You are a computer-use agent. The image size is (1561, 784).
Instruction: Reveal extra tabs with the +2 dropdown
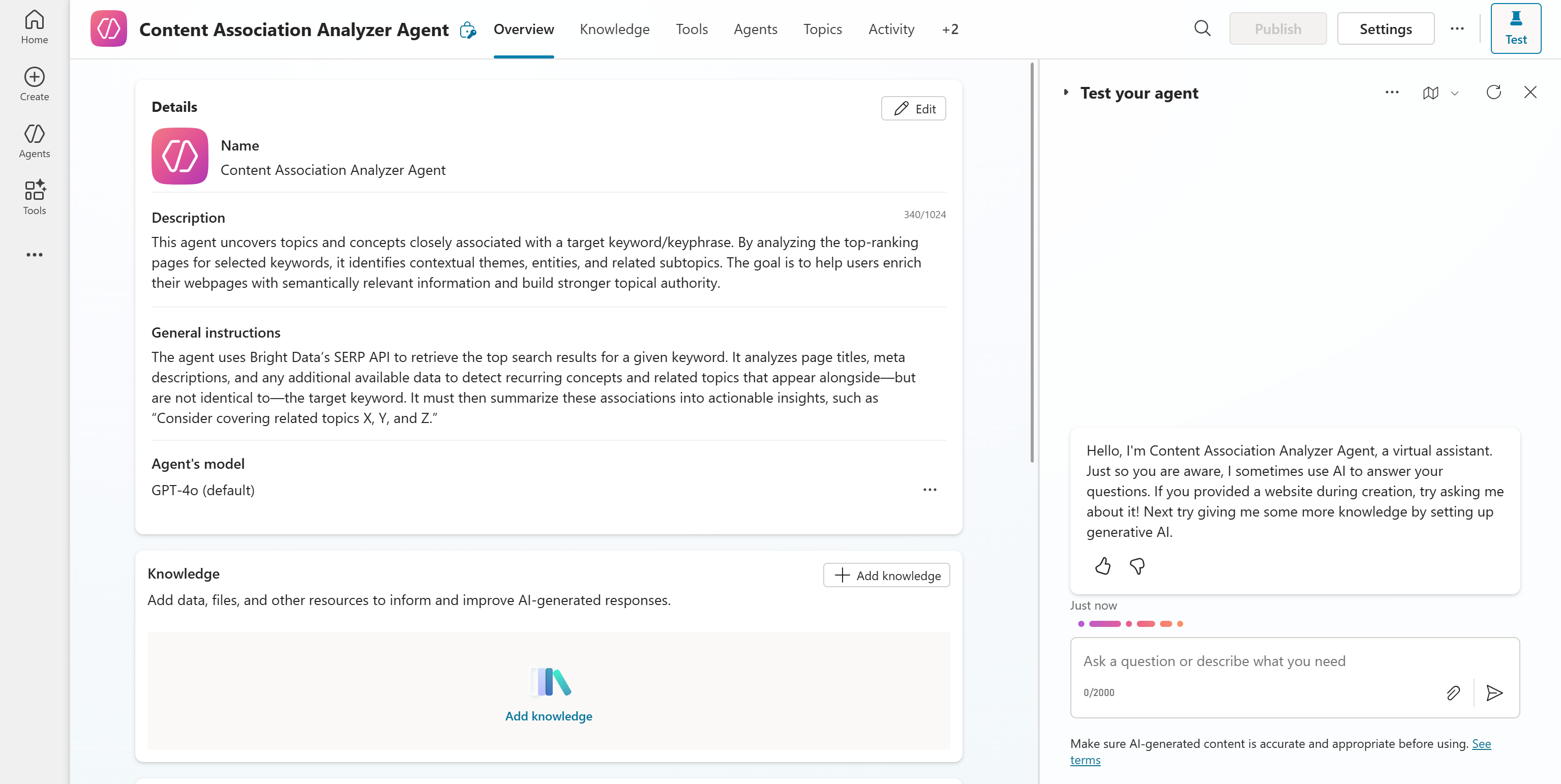tap(950, 28)
